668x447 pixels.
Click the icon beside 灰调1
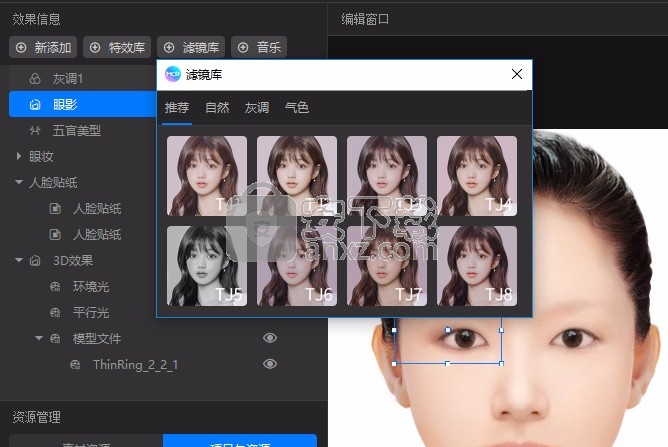(35, 78)
